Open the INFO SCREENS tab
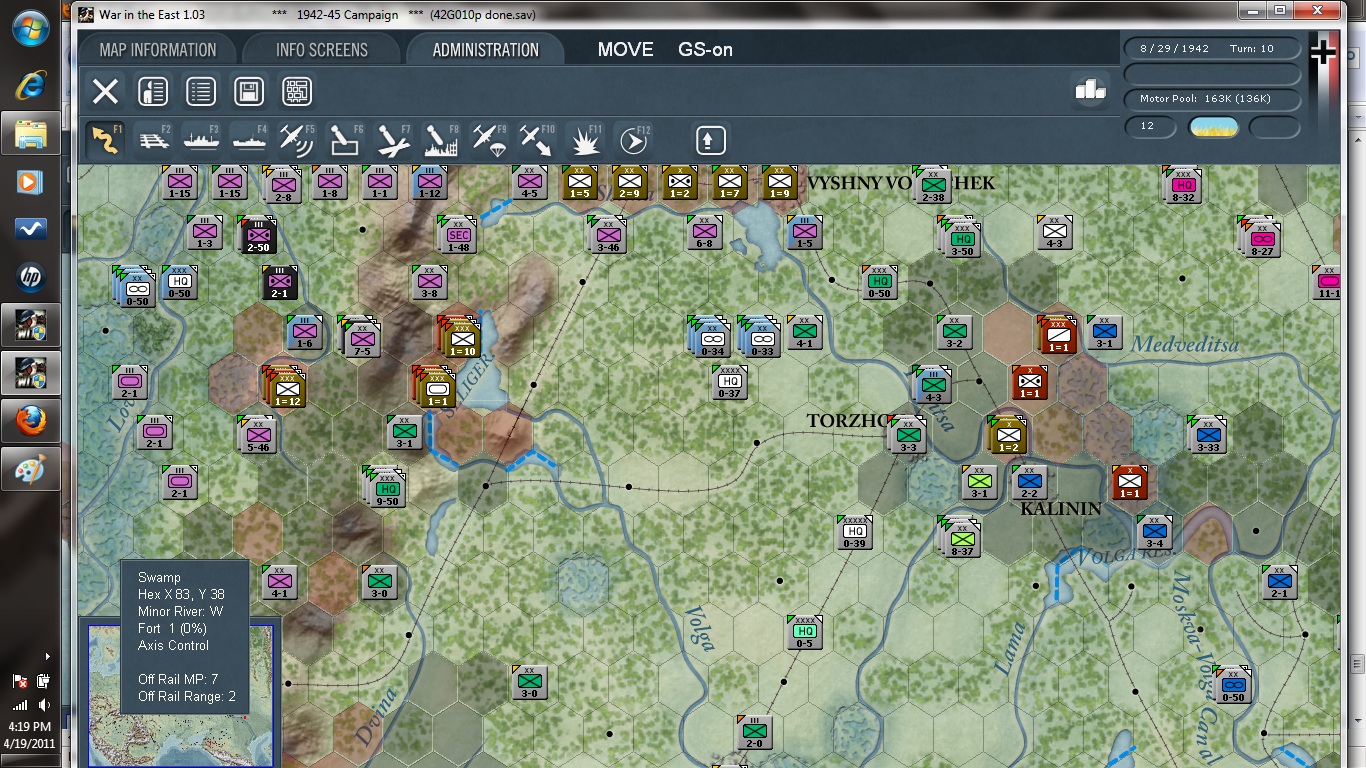1366x768 pixels. tap(322, 50)
